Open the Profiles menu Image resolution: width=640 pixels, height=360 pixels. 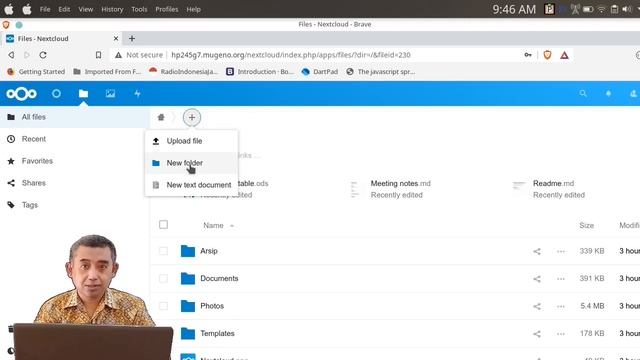[167, 9]
